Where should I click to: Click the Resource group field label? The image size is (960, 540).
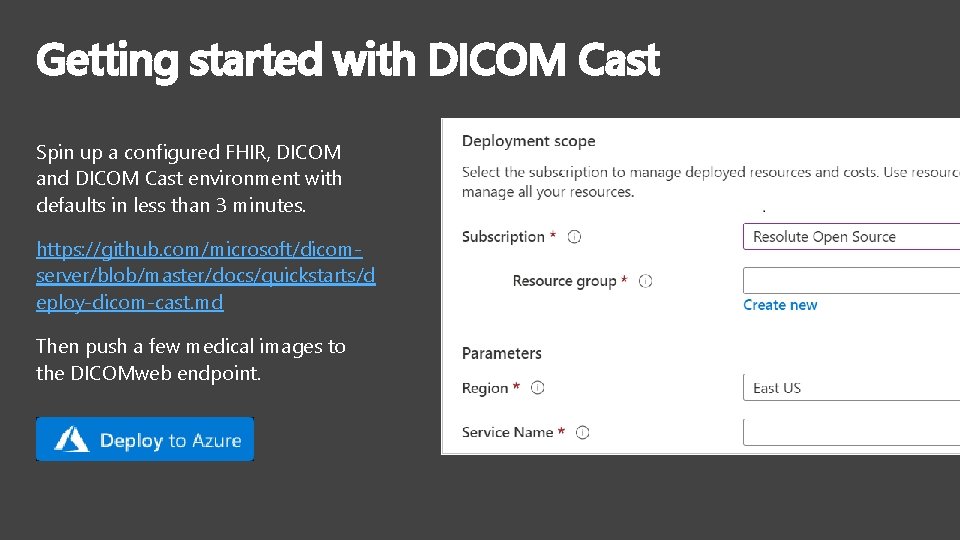click(564, 281)
